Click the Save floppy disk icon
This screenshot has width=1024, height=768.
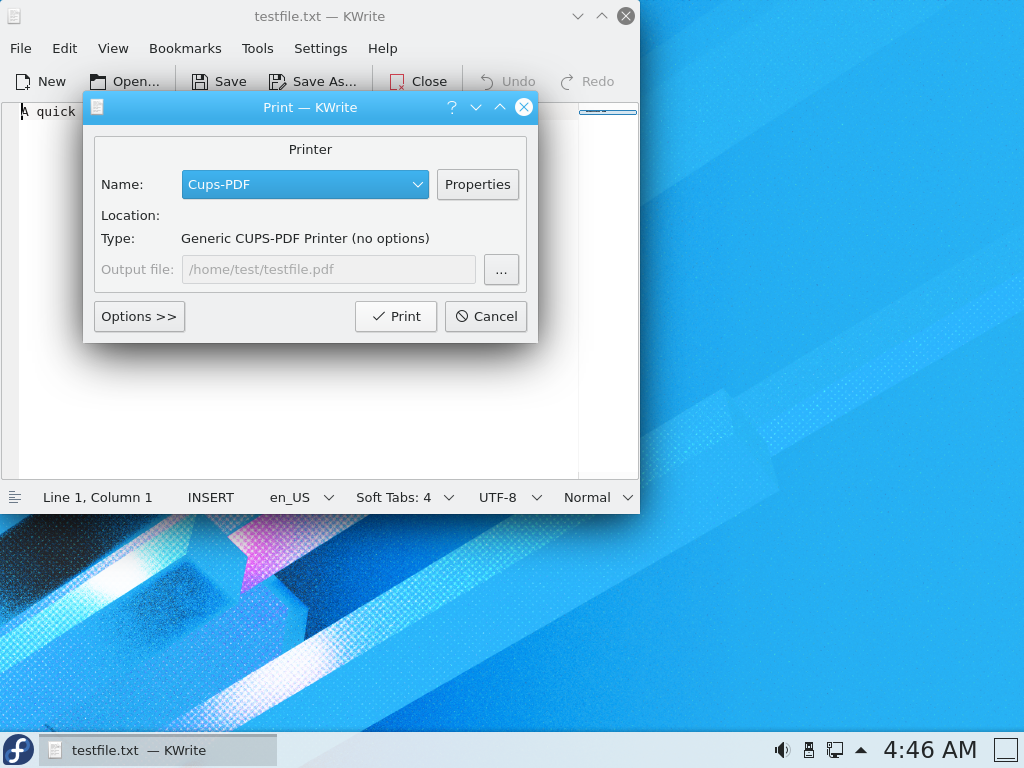click(x=200, y=82)
